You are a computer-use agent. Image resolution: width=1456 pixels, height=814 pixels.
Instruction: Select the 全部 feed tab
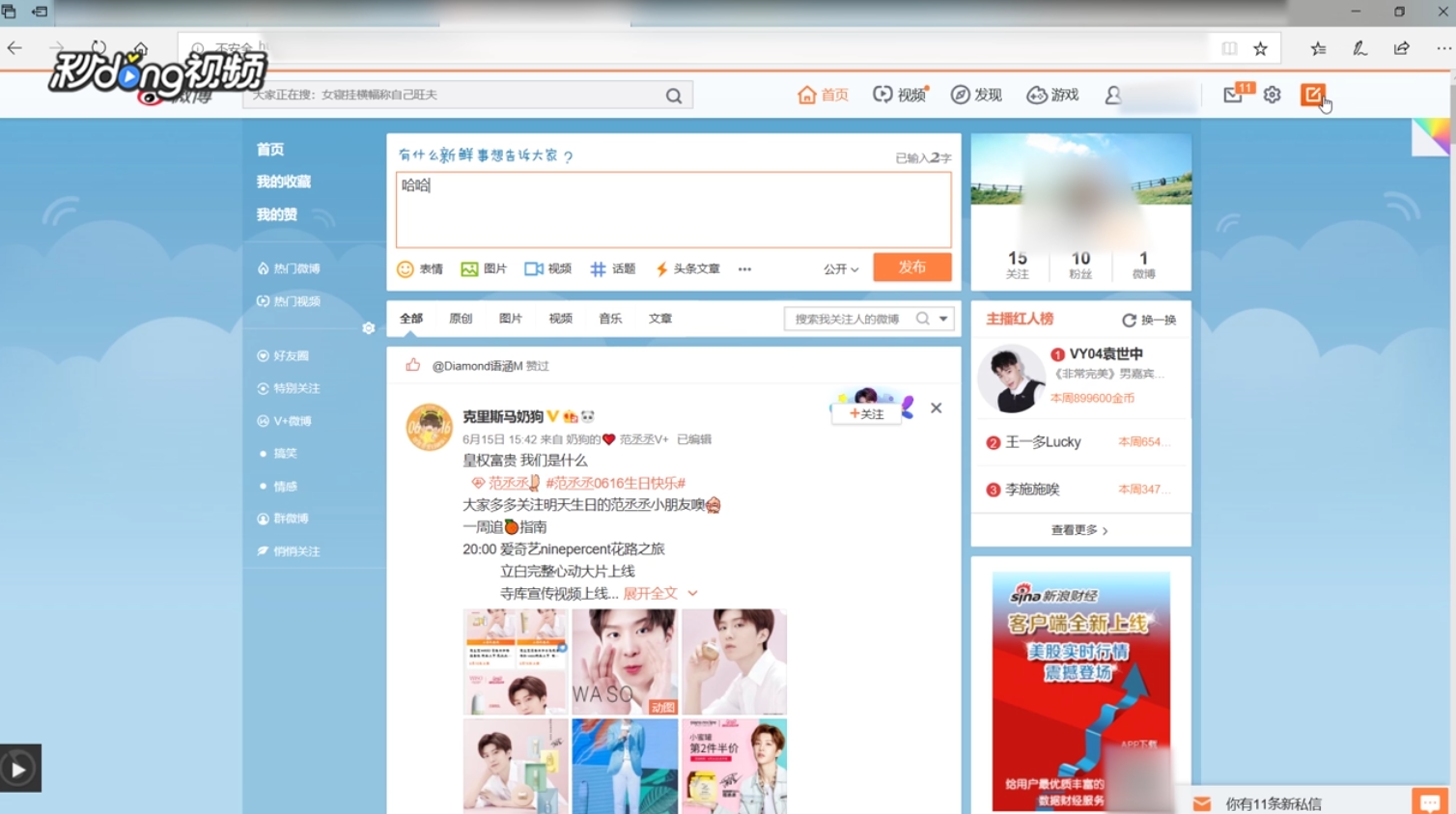click(411, 319)
